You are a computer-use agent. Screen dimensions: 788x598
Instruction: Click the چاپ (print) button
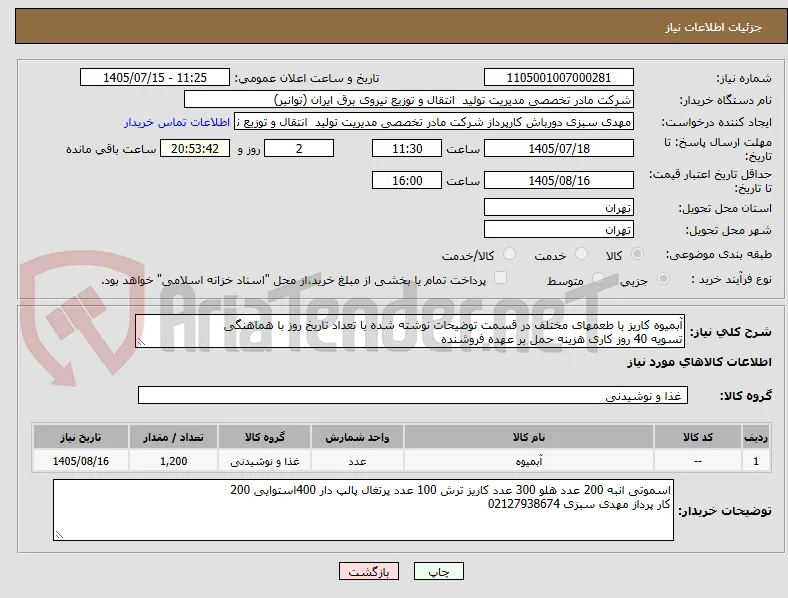point(439,571)
